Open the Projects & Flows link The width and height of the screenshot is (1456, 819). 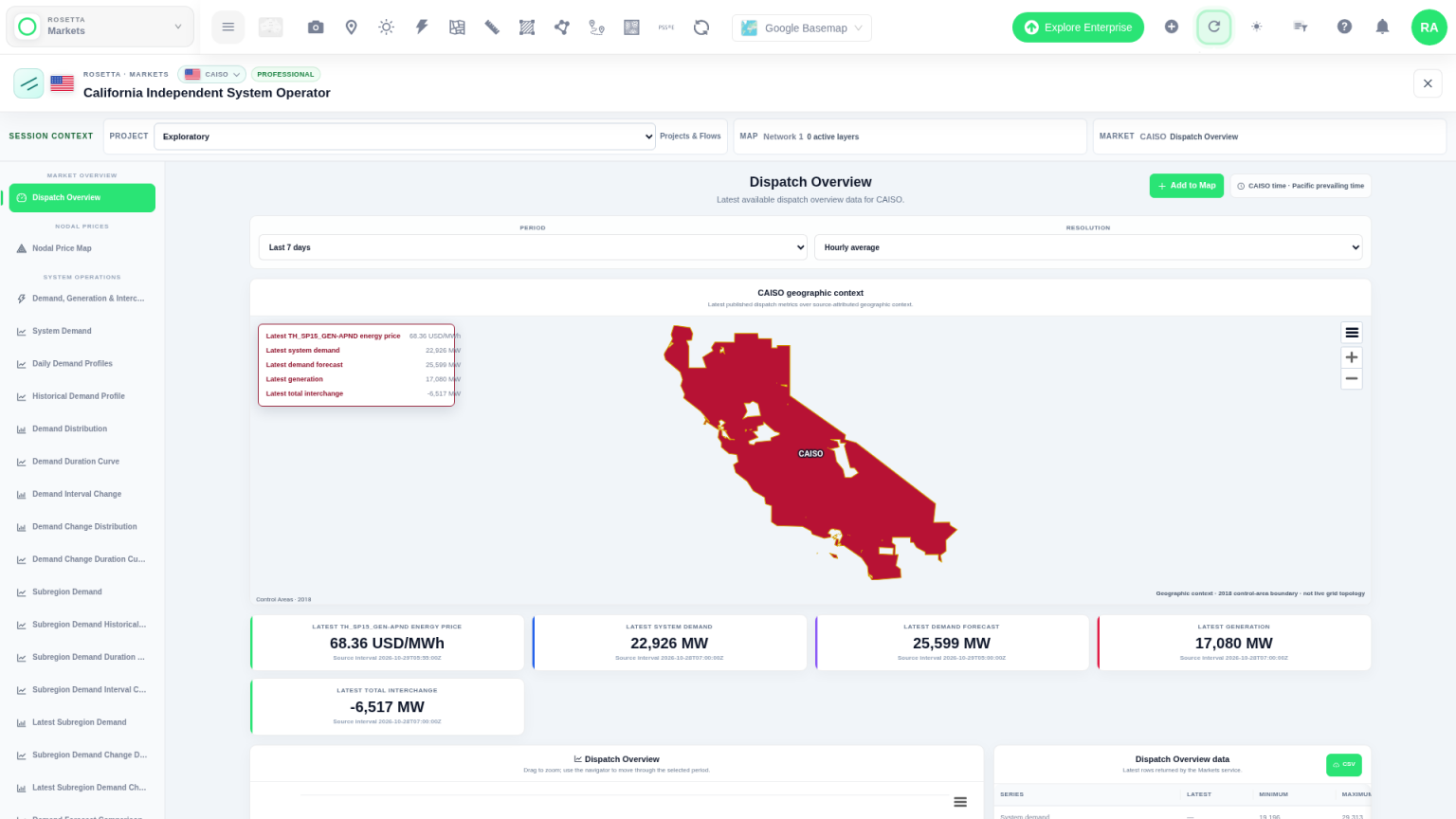690,136
